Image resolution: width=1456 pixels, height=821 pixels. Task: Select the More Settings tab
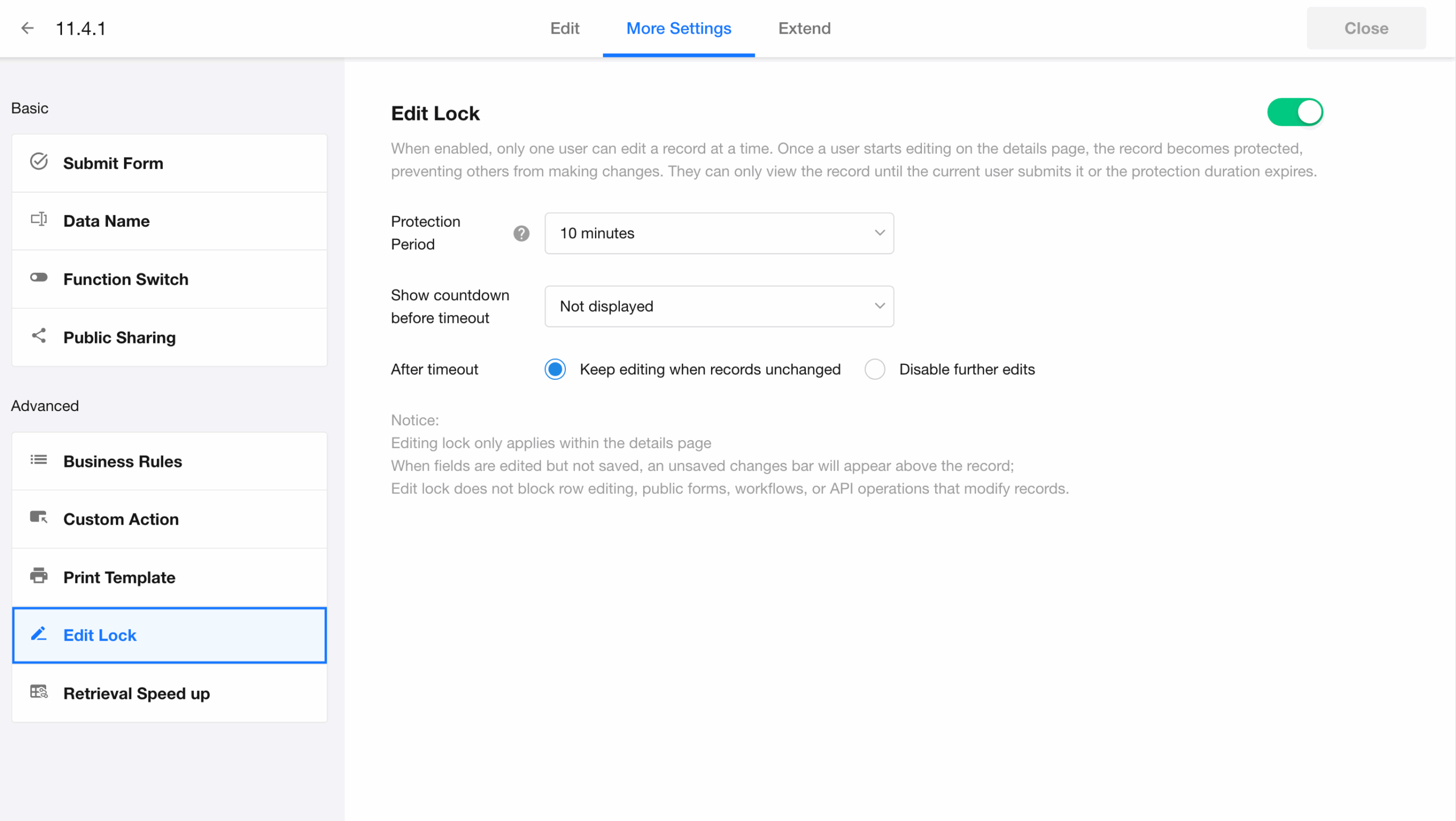[x=679, y=28]
